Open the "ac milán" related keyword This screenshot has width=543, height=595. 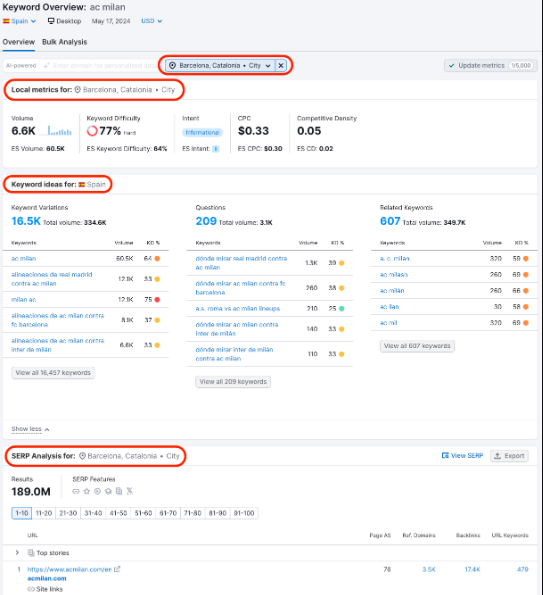point(392,291)
